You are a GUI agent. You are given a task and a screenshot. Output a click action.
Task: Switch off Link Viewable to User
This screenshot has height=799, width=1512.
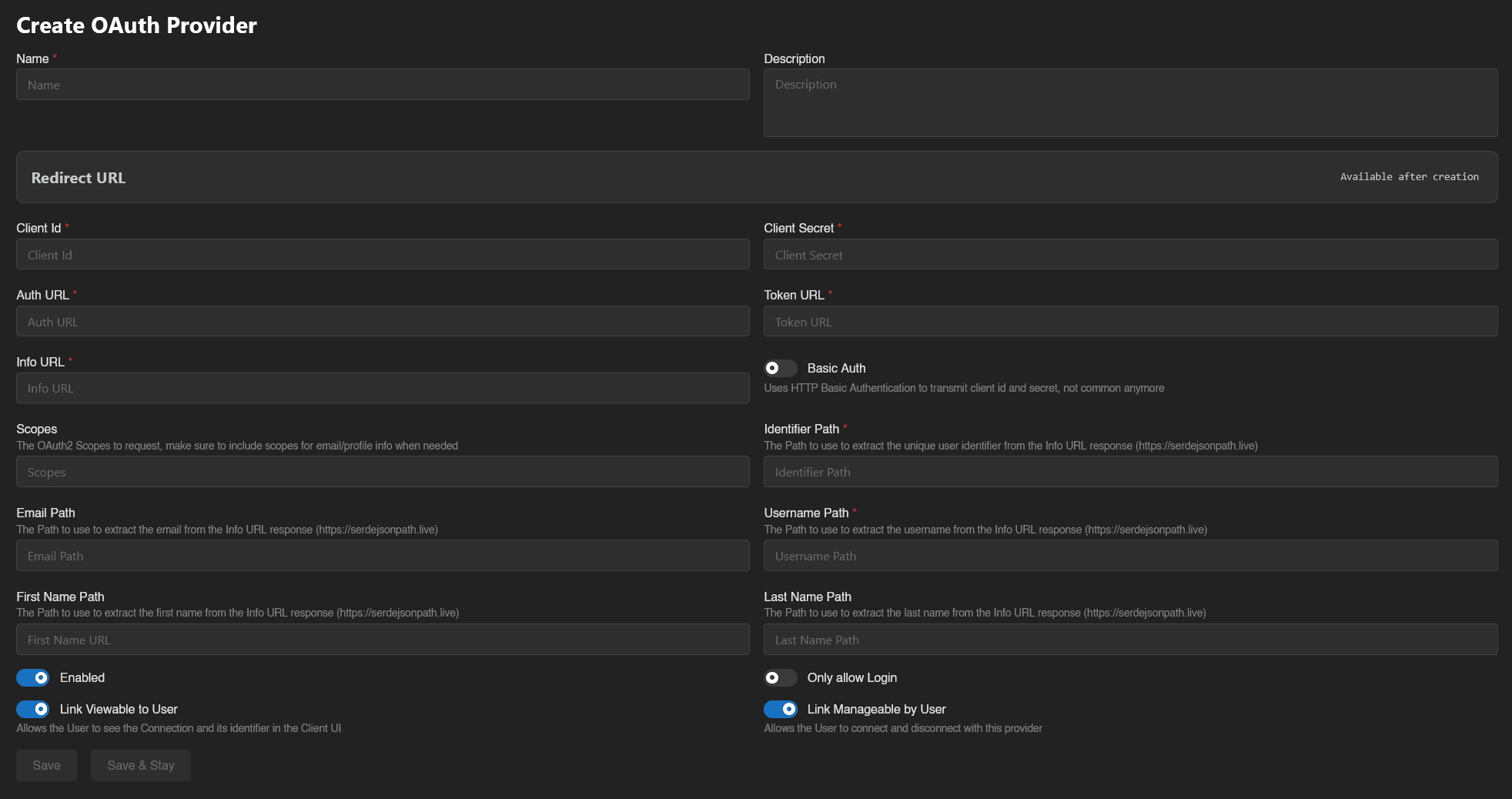(33, 709)
